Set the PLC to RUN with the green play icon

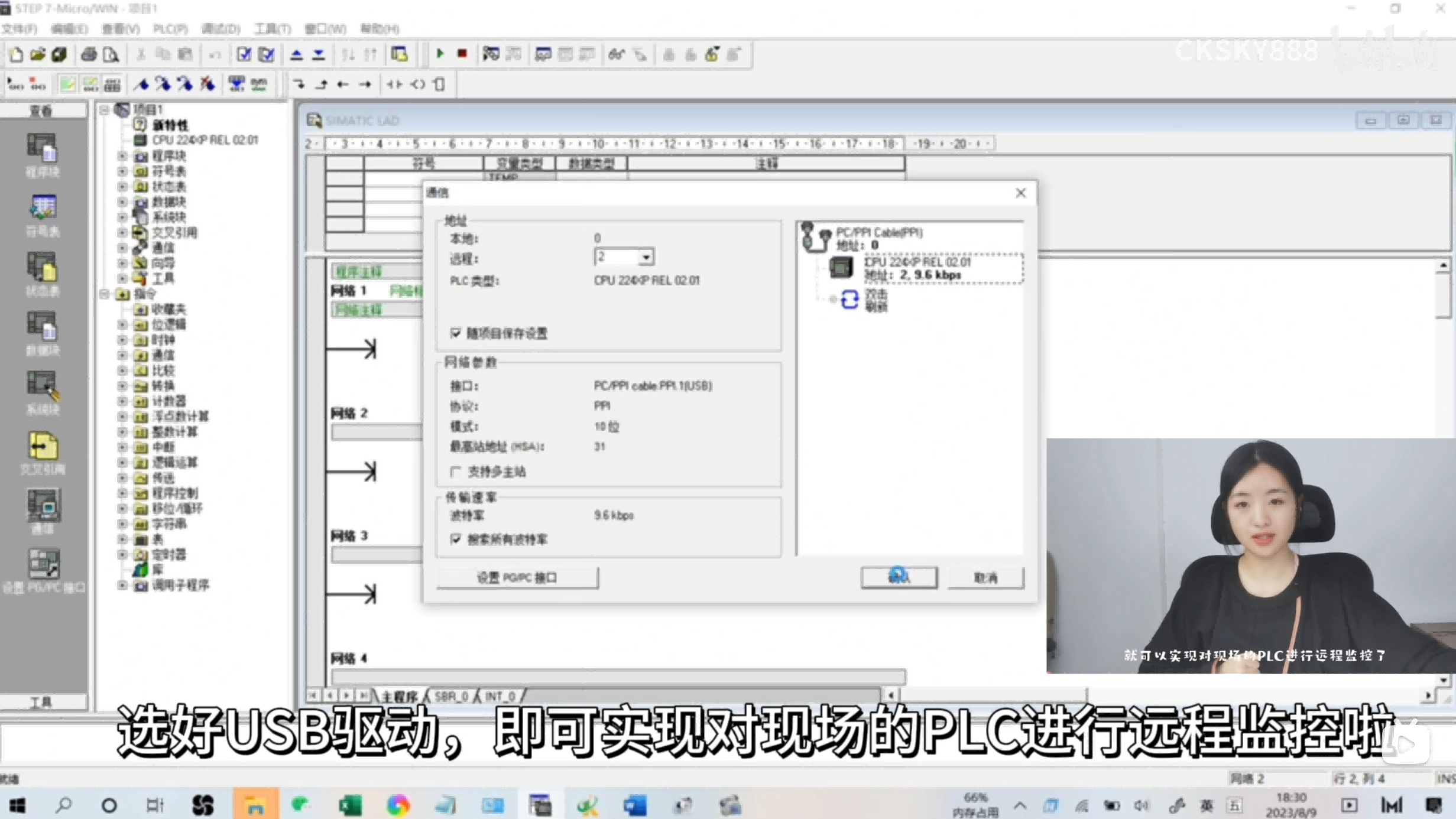[x=440, y=54]
